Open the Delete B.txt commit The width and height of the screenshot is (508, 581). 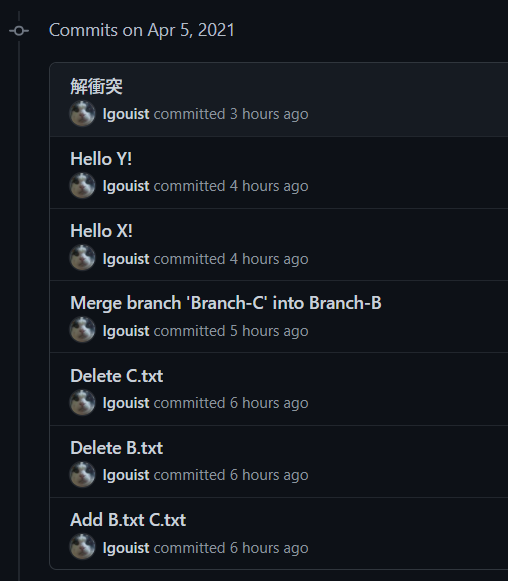tap(116, 448)
